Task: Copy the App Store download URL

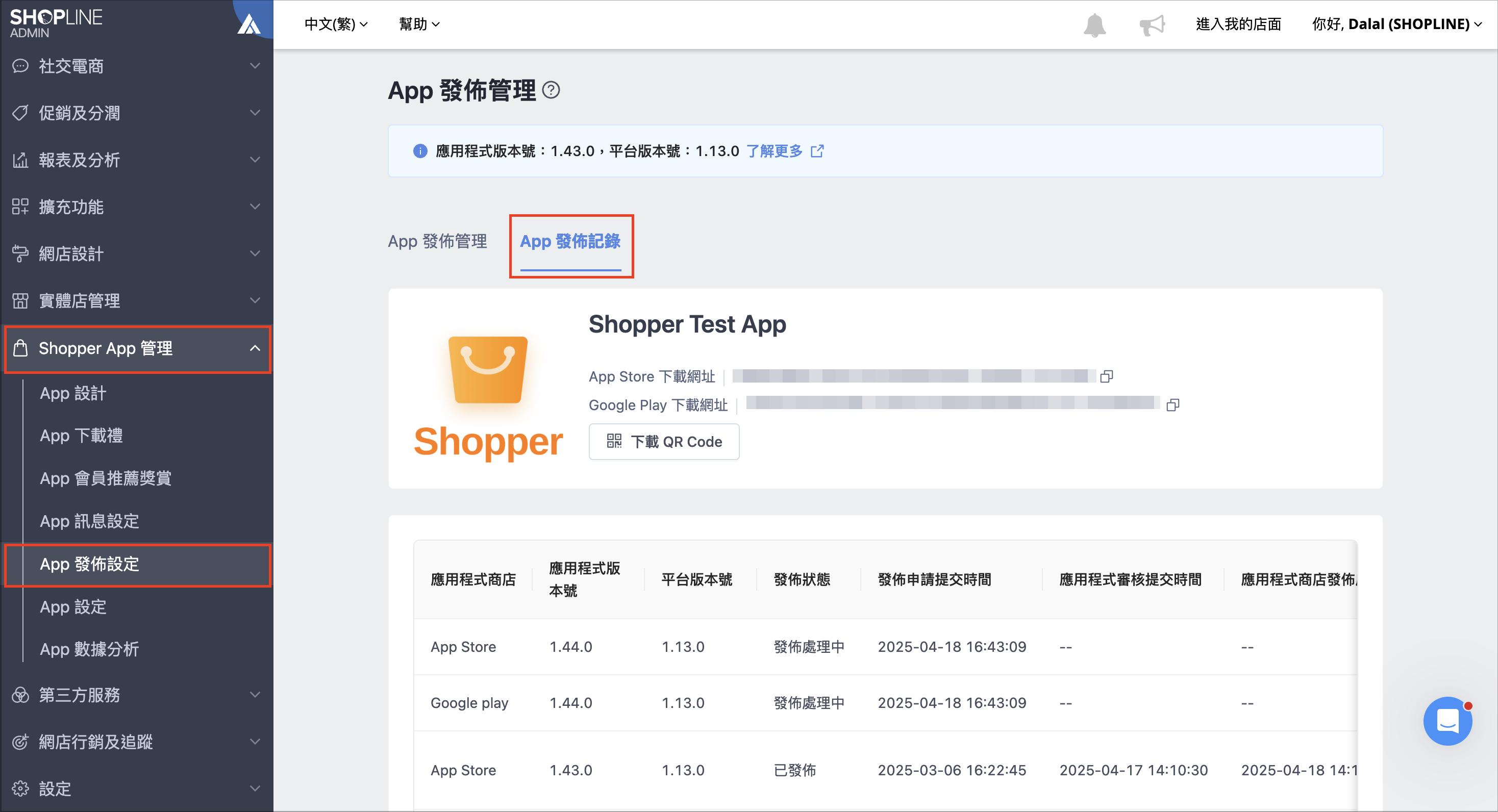Action: point(1107,376)
